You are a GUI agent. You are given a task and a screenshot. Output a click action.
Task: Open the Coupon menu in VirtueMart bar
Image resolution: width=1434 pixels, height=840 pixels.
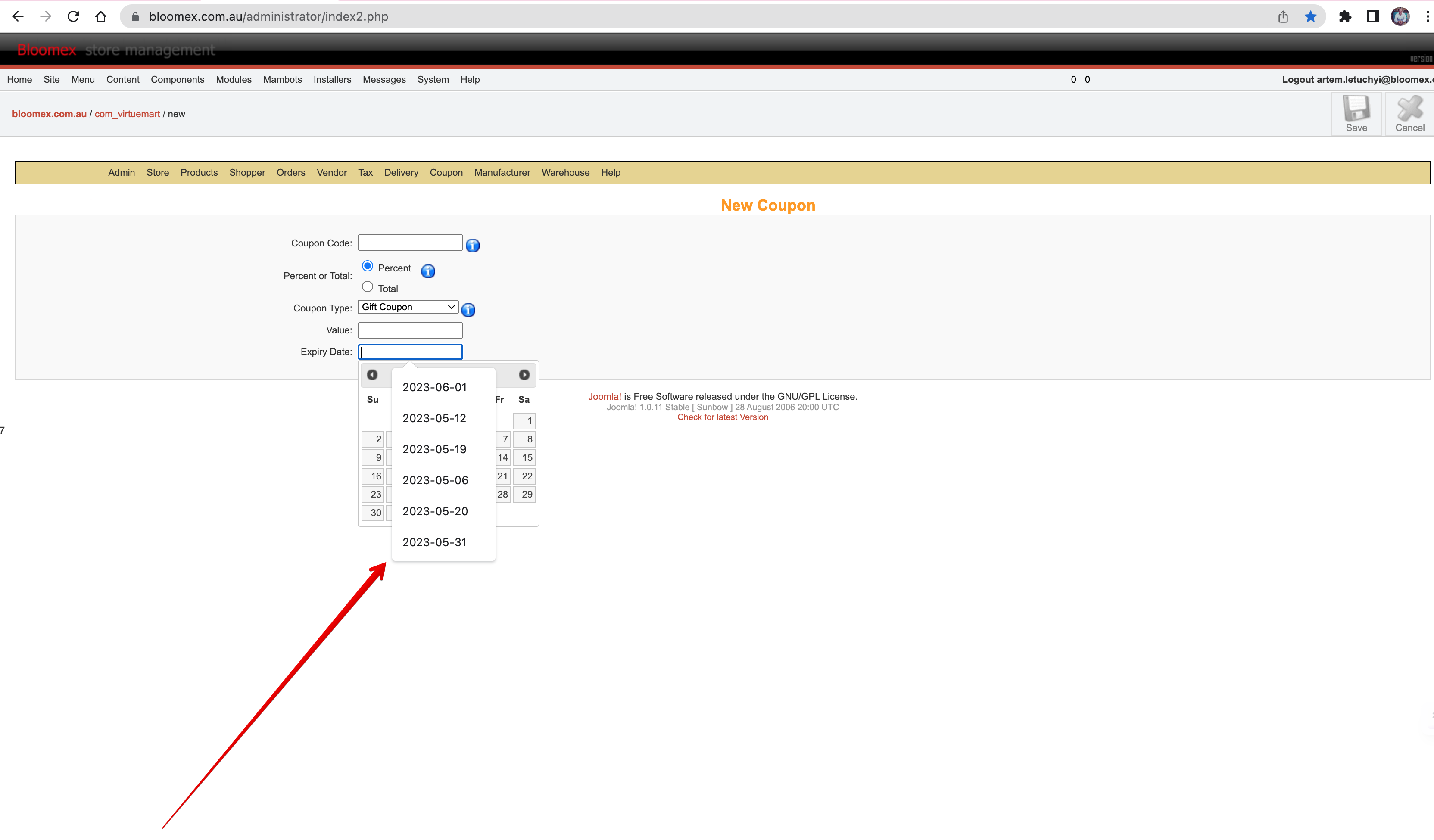[446, 172]
